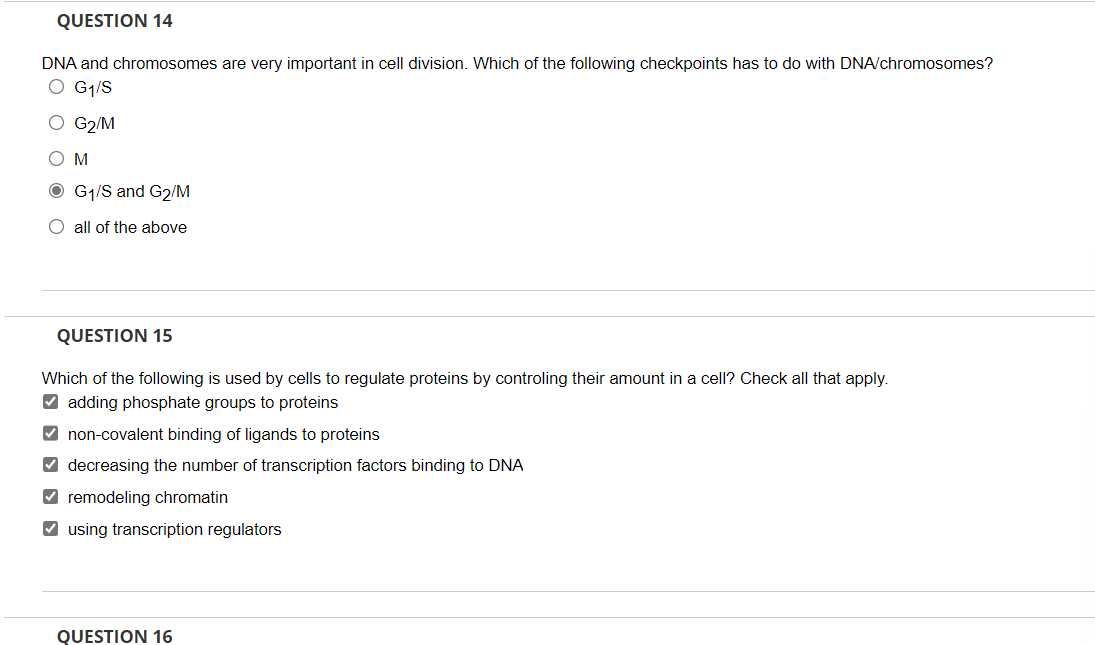This screenshot has width=1095, height=645.
Task: Click the remodeling chromatin label text
Action: pyautogui.click(x=147, y=497)
